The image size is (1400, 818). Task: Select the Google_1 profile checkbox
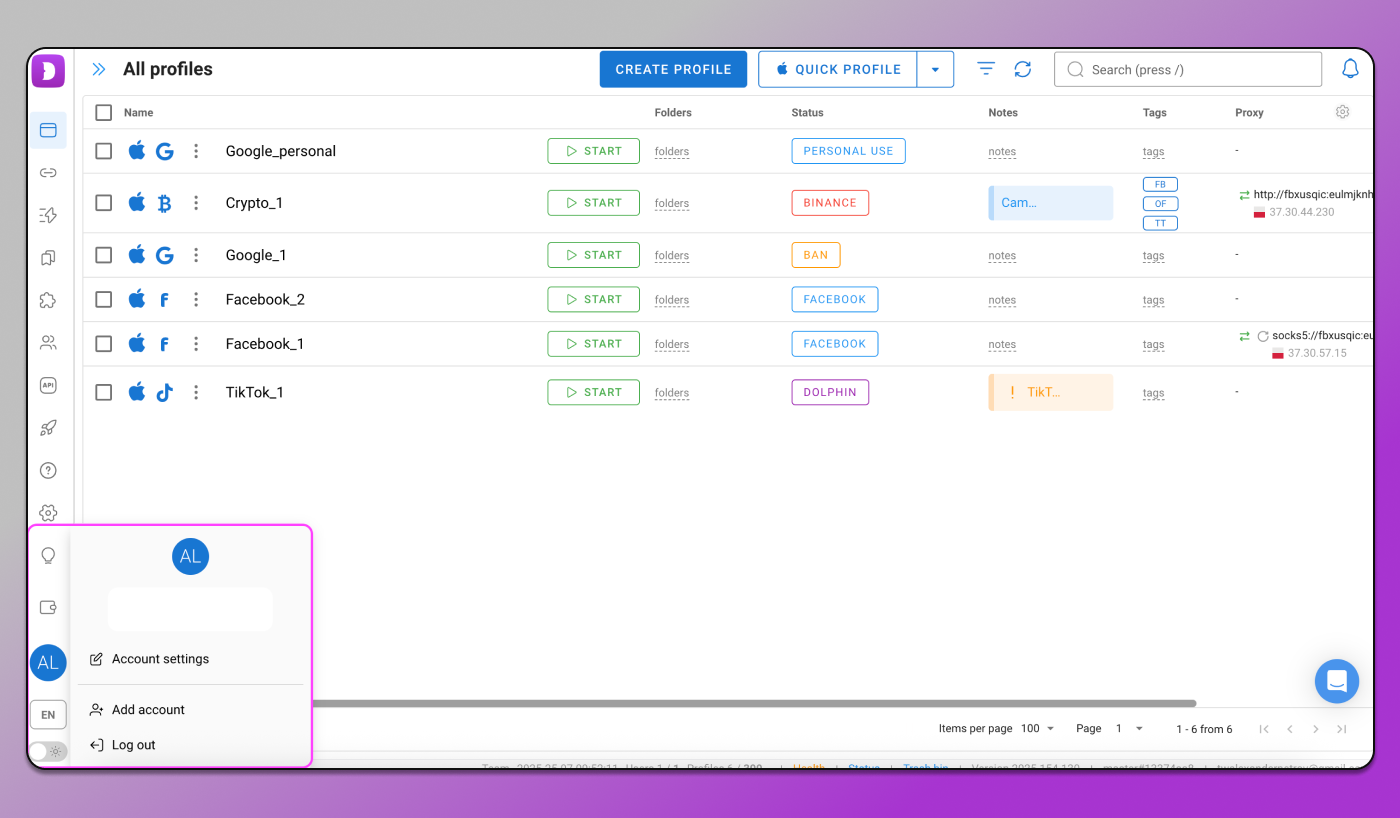pos(104,255)
